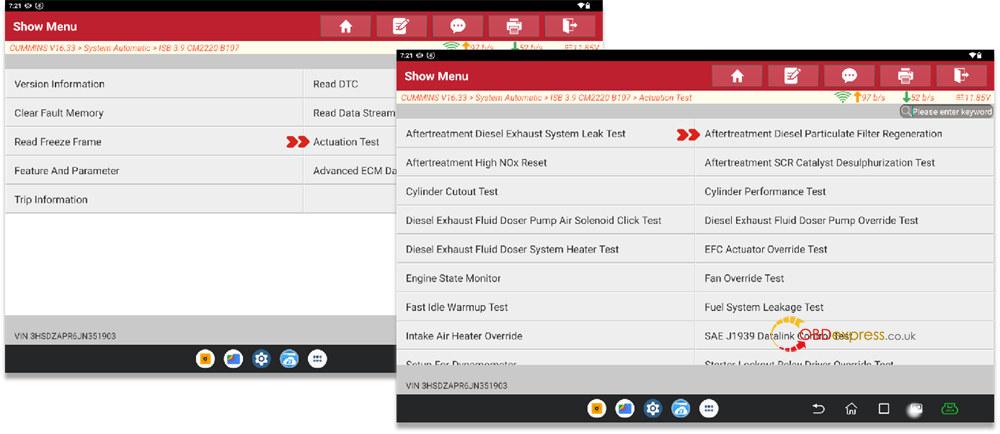Open Diesel Exhaust Fluid Doser Pump Override Test
The image size is (1000, 434).
coord(844,221)
